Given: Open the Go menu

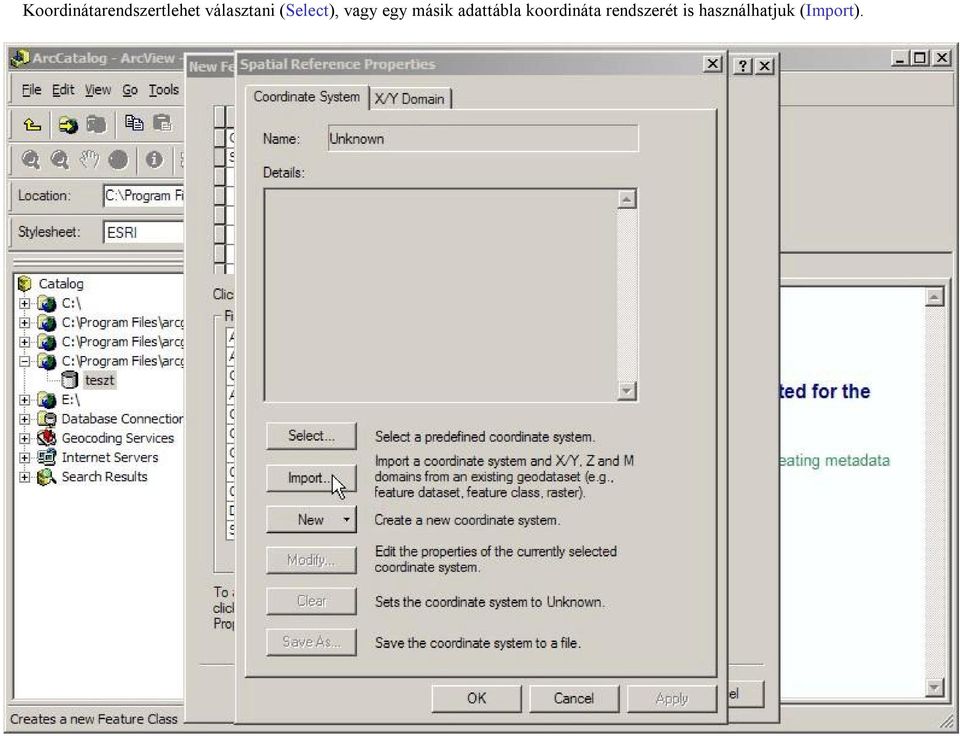Looking at the screenshot, I should click(x=130, y=90).
